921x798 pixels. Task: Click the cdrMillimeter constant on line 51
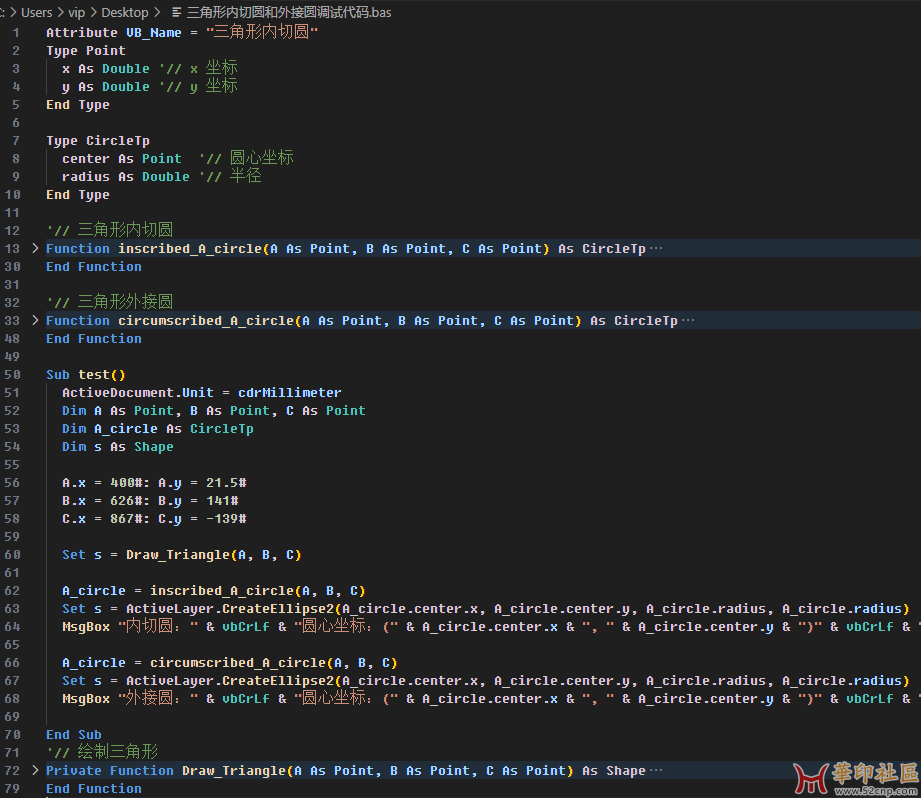click(289, 393)
